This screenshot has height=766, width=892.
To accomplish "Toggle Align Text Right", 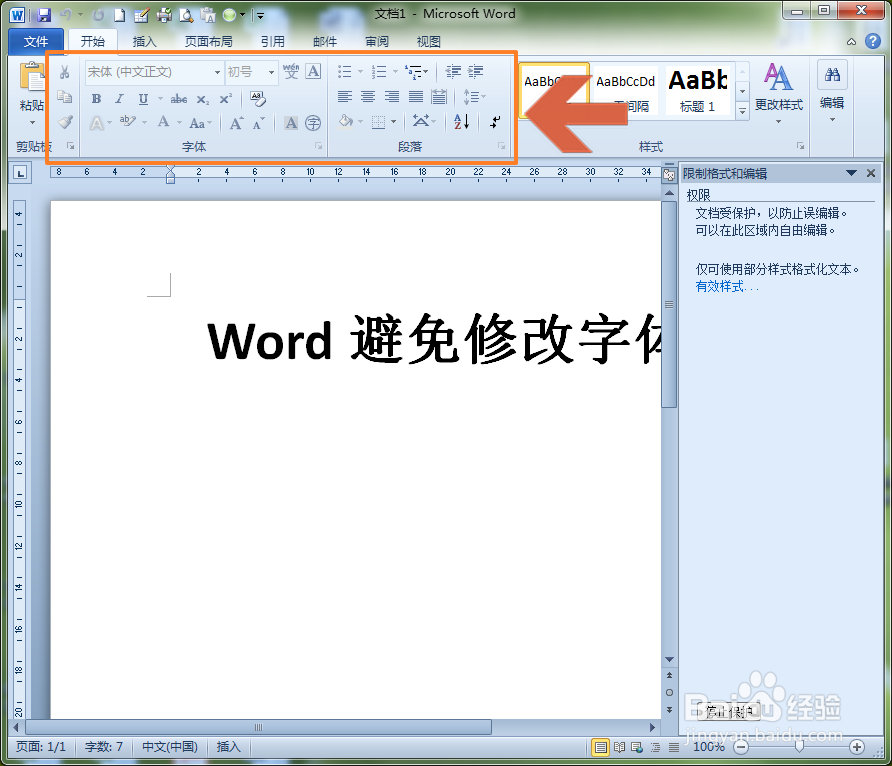I will (x=392, y=97).
